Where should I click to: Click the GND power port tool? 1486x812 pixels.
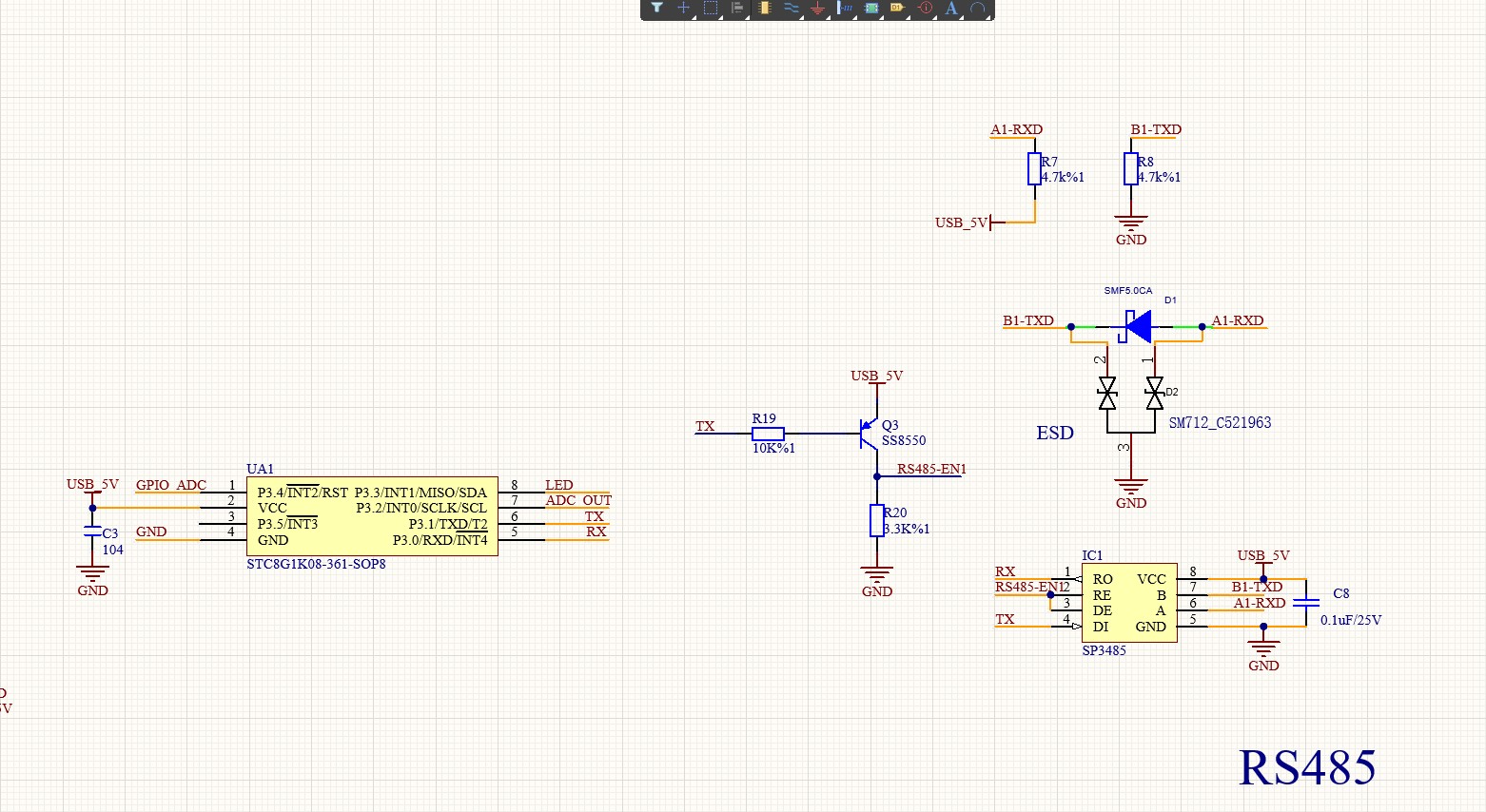(x=817, y=8)
